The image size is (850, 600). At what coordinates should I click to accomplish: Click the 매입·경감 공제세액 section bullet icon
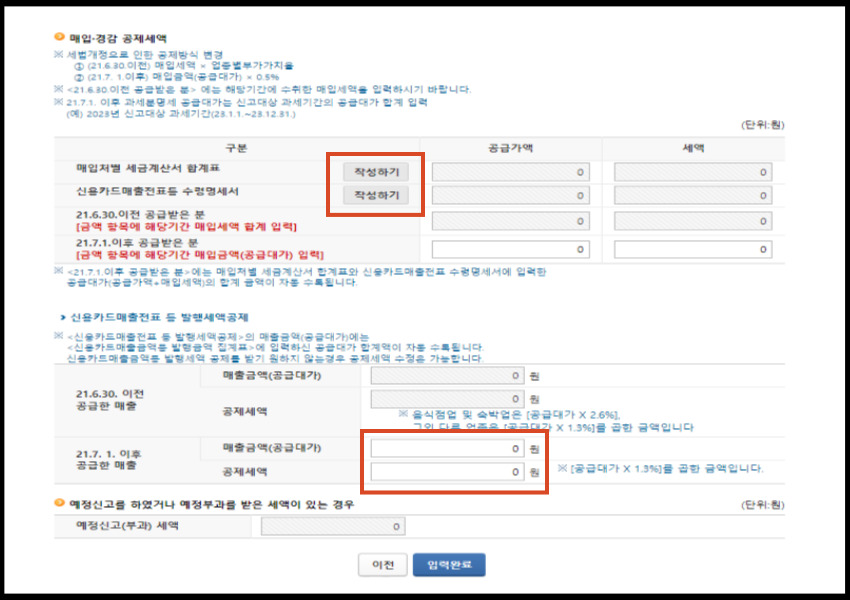(x=57, y=35)
